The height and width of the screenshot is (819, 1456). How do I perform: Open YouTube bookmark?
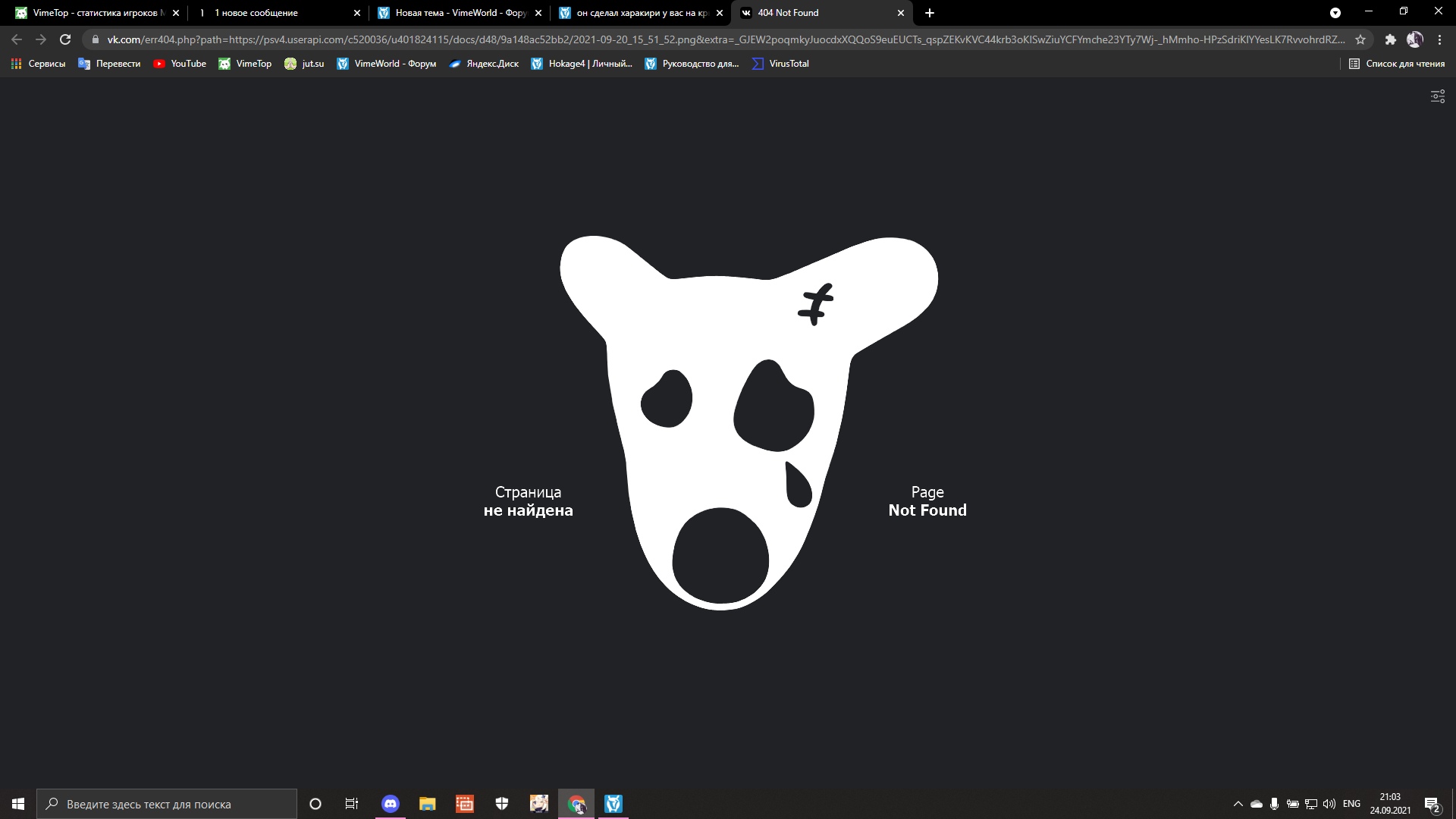[x=180, y=64]
